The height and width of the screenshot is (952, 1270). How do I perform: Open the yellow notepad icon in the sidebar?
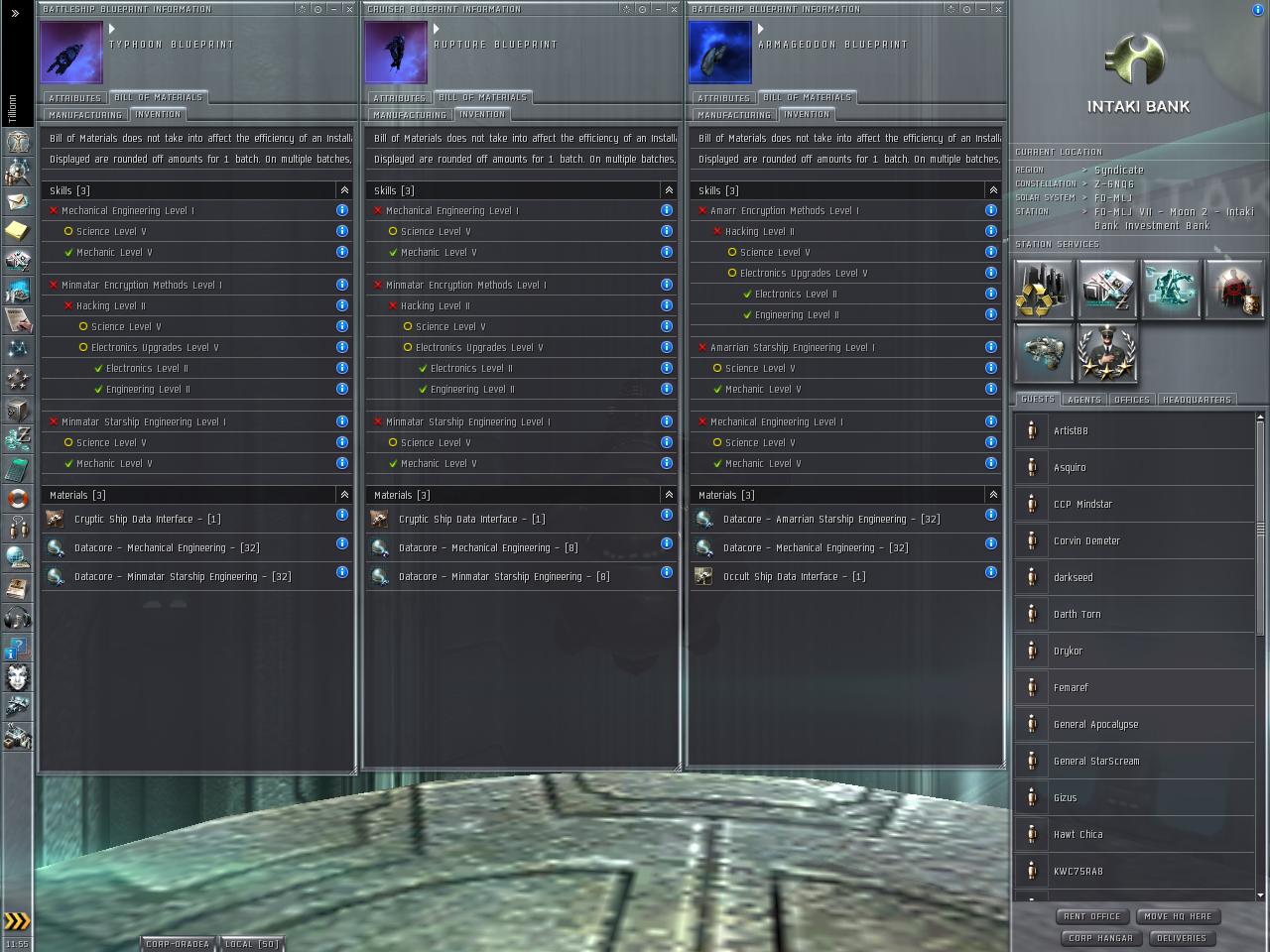(18, 231)
